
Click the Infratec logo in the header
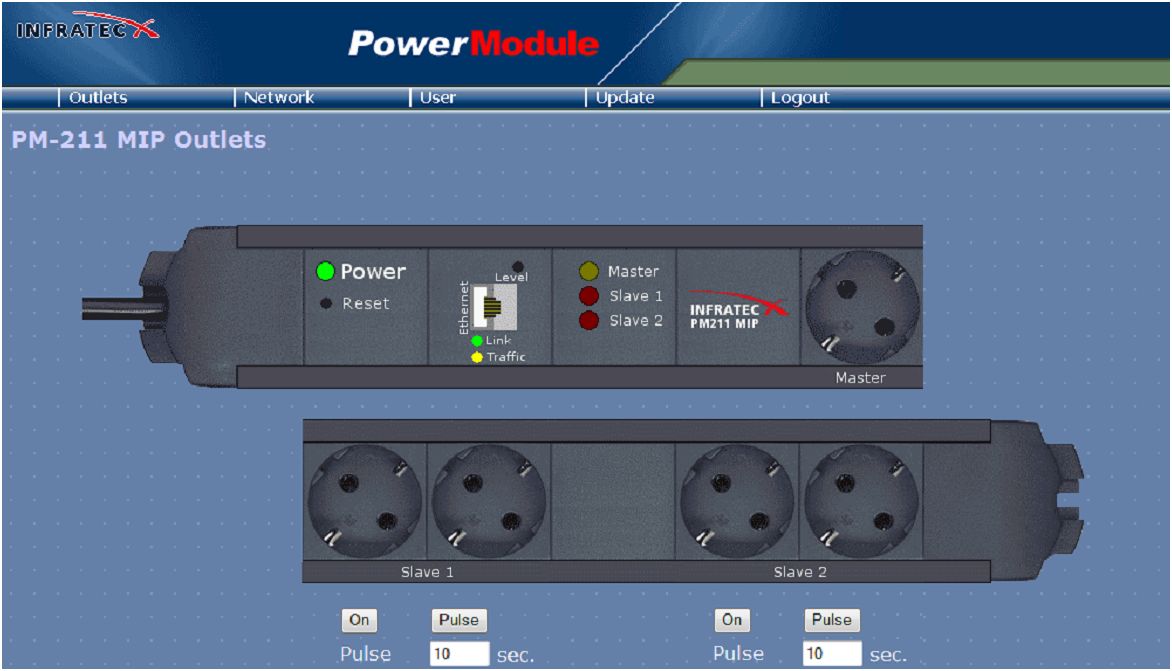point(87,27)
